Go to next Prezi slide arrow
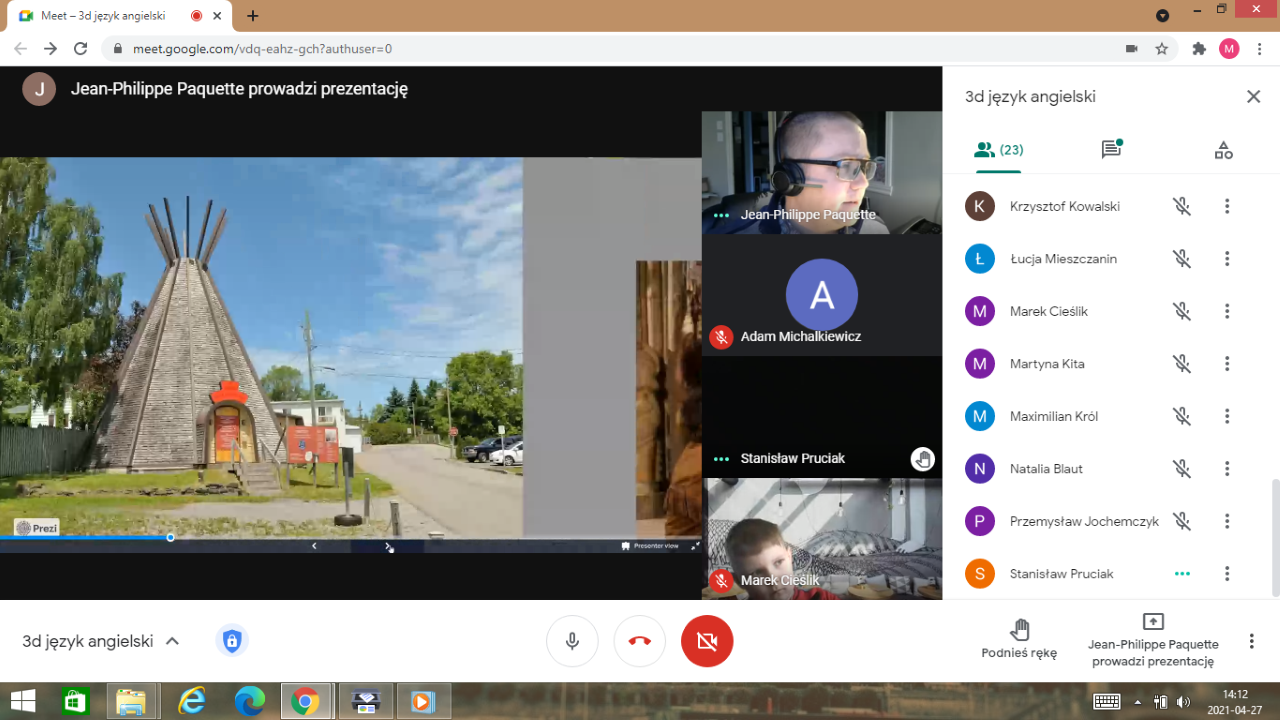 (x=388, y=546)
